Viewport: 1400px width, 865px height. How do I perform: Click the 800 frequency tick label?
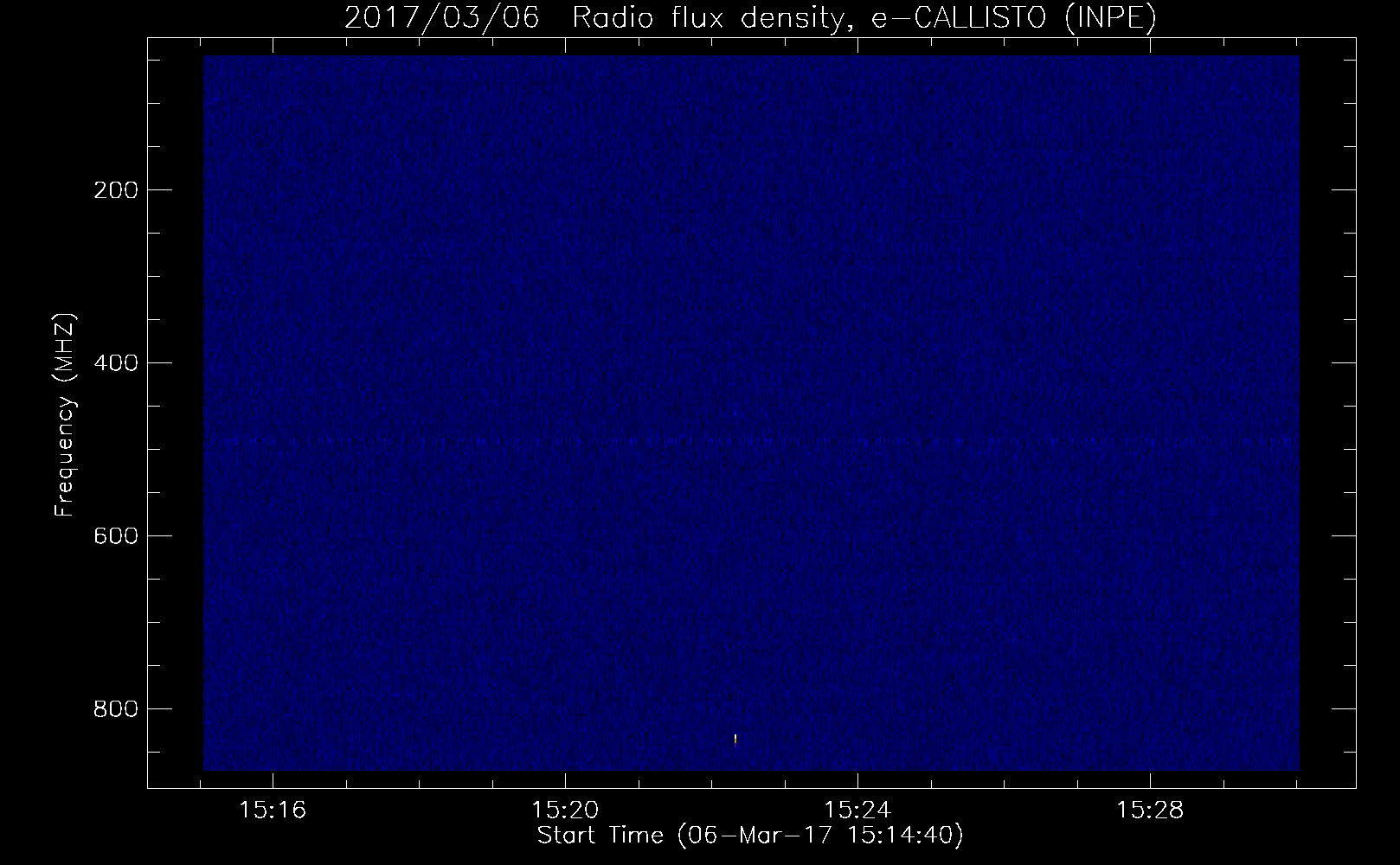tap(115, 709)
